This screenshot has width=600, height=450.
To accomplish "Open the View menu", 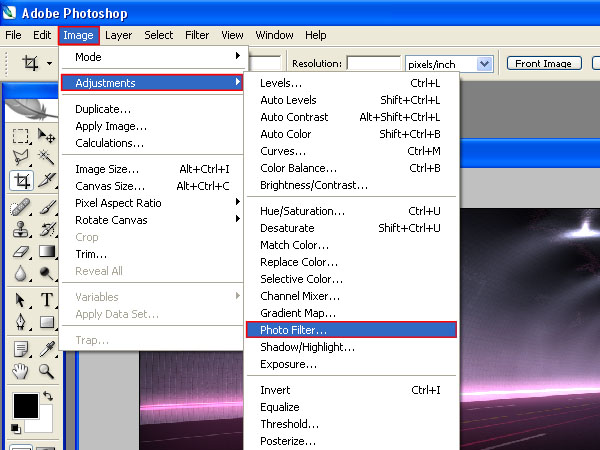I will point(232,35).
